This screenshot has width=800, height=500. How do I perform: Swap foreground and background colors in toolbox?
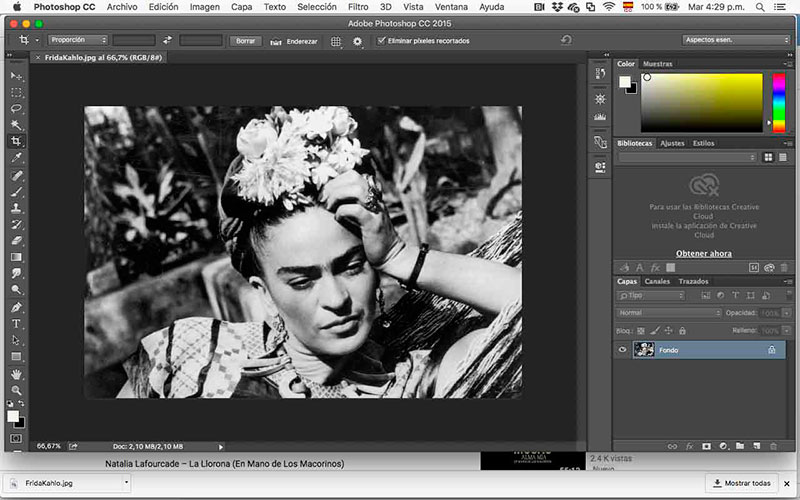(21, 403)
